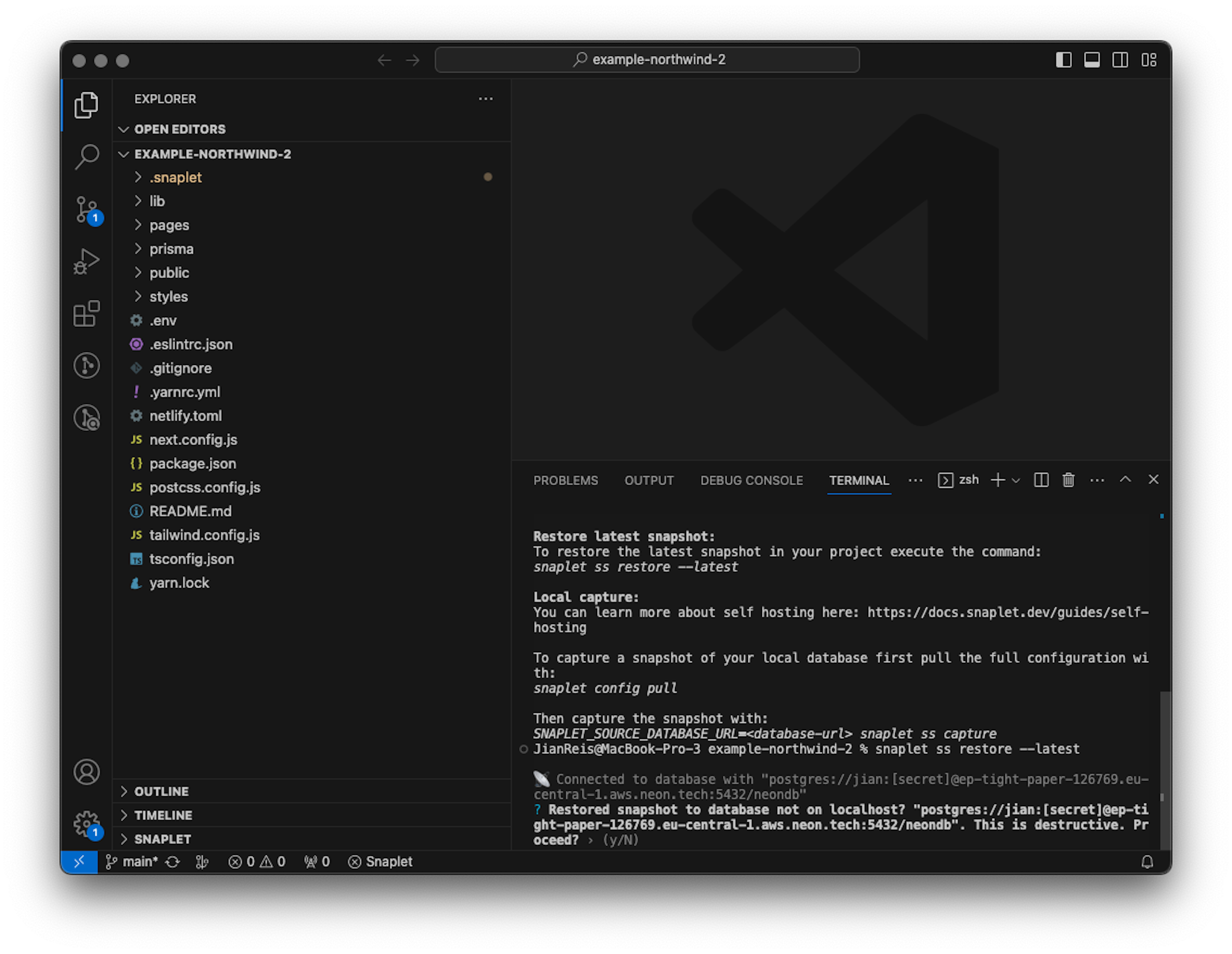Customize layout icon in title bar
The height and width of the screenshot is (954, 1232).
pyautogui.click(x=1149, y=60)
